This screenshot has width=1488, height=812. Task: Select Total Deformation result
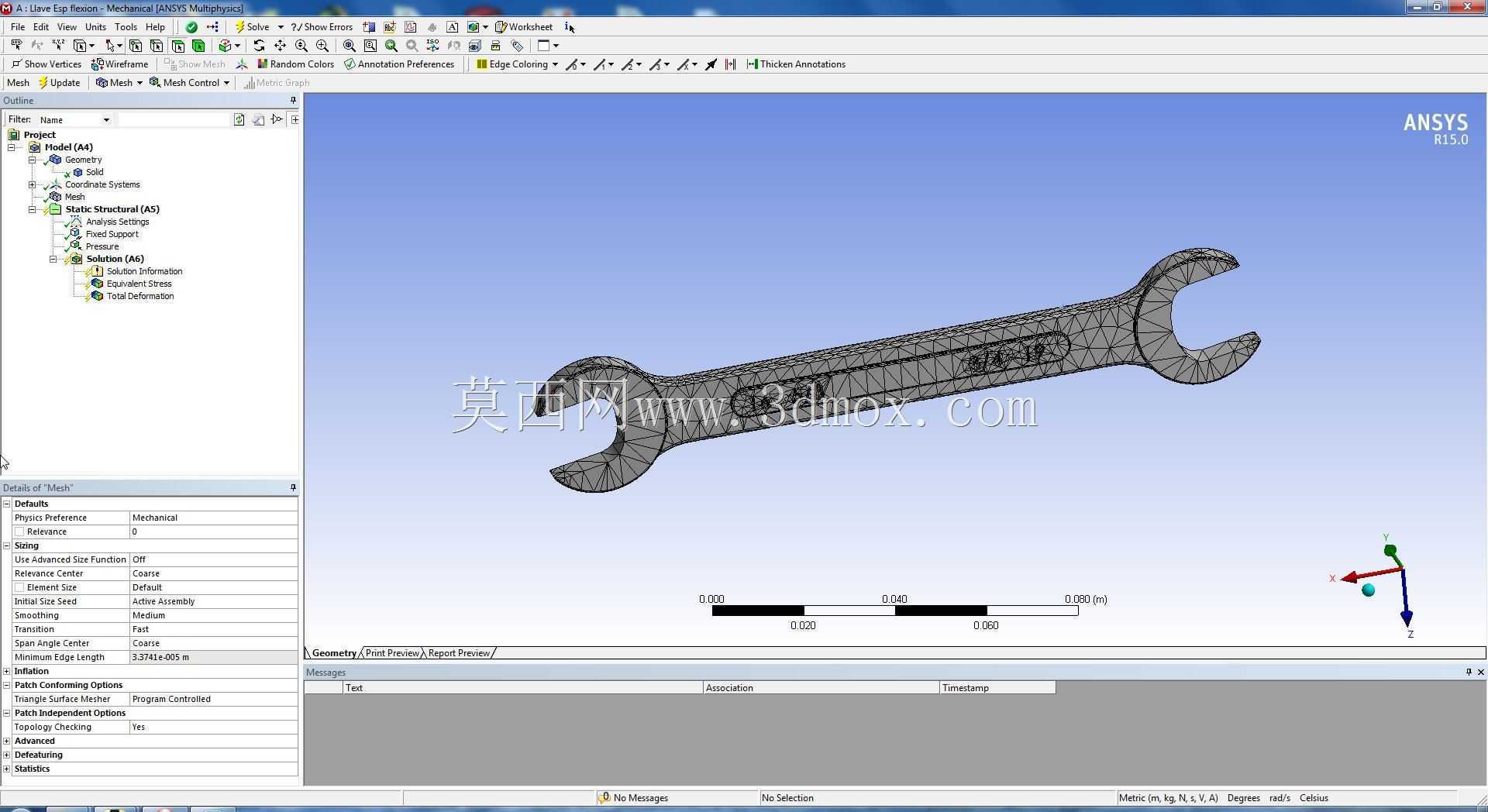click(140, 296)
